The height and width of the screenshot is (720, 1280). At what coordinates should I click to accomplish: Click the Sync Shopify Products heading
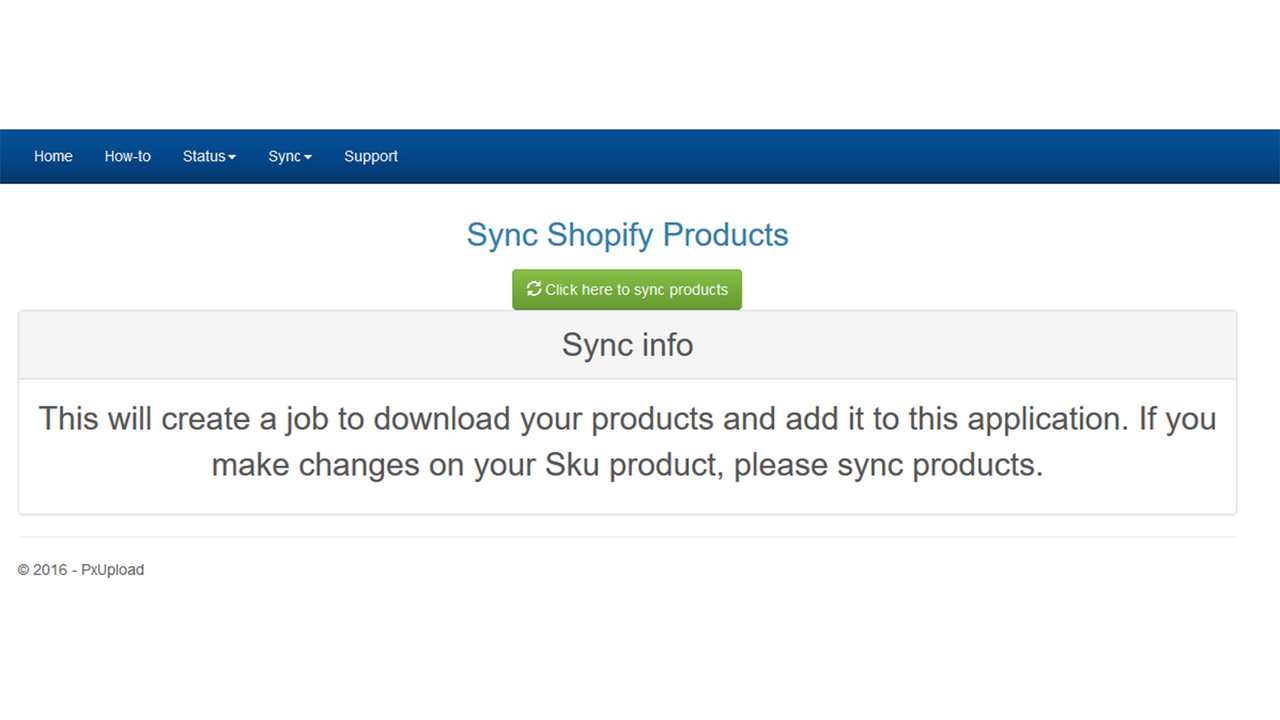[x=627, y=235]
